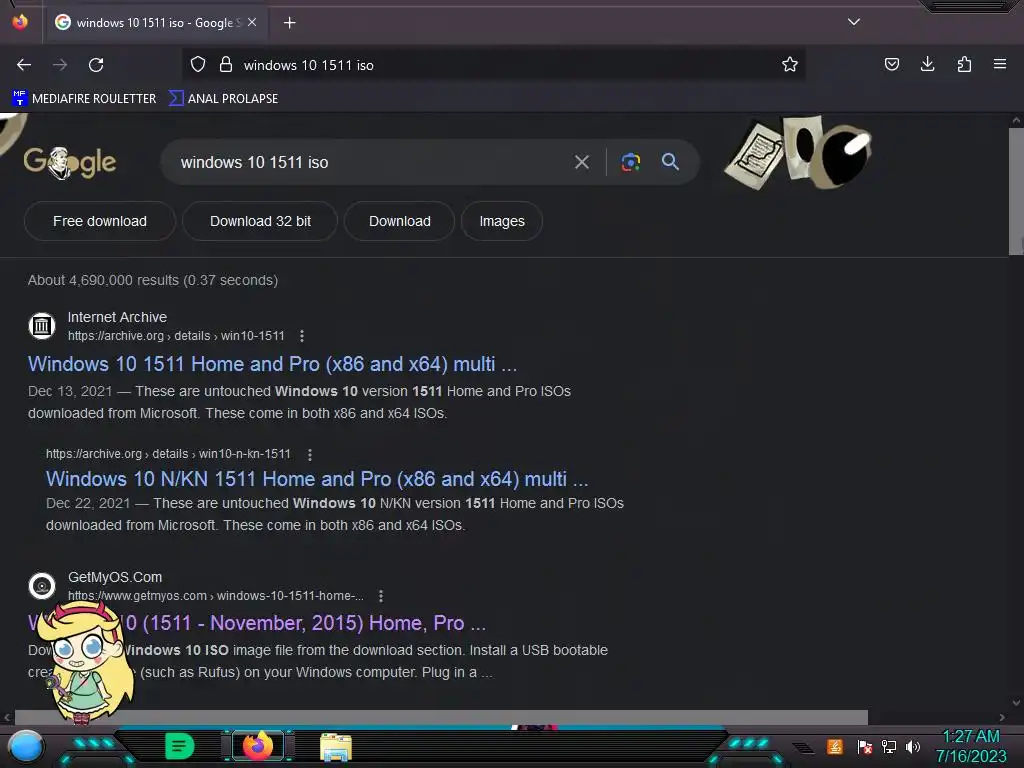Click the Google doodle logo
The height and width of the screenshot is (768, 1024).
pyautogui.click(x=69, y=162)
